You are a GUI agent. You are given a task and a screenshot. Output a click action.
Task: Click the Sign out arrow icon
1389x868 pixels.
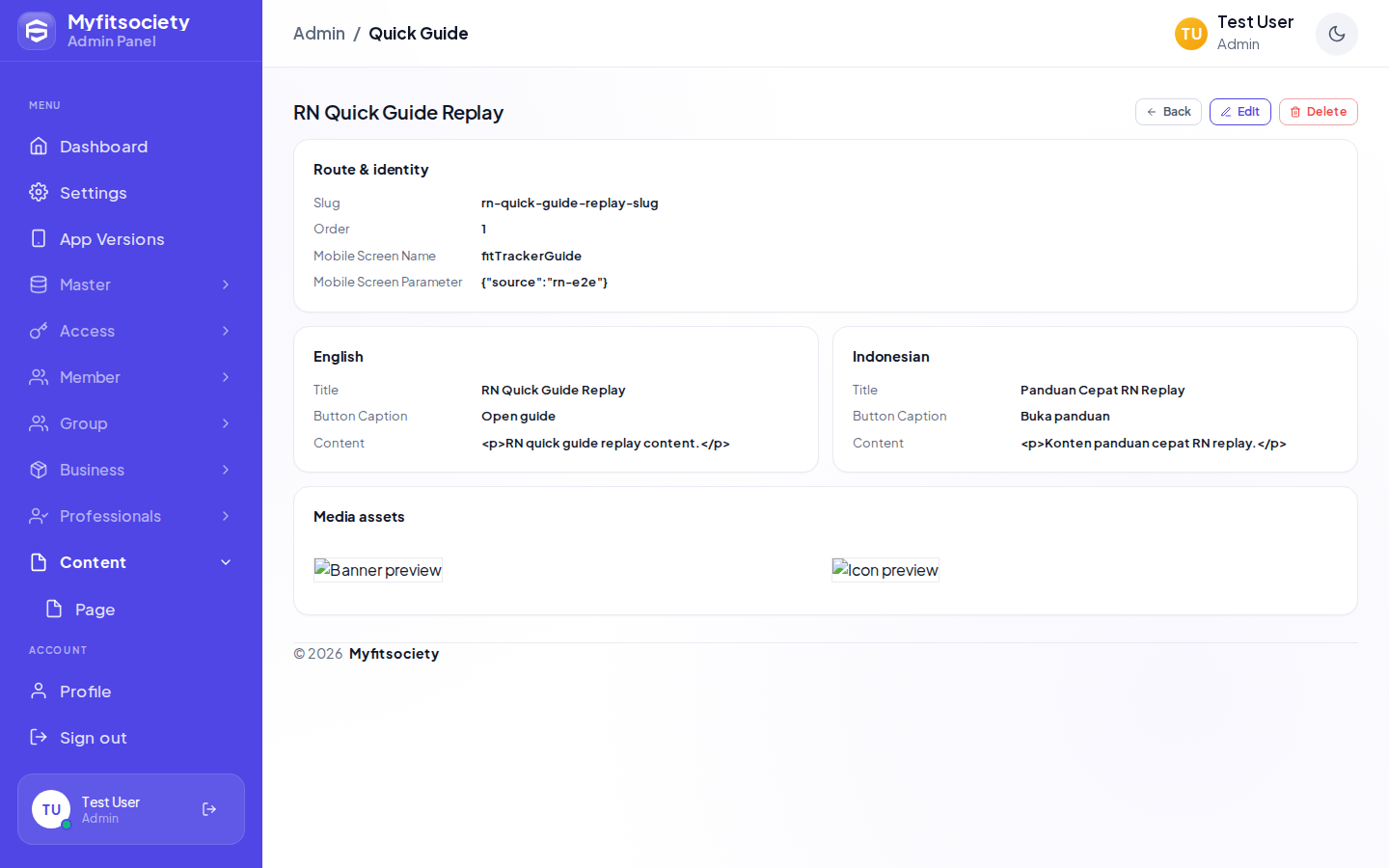(39, 737)
